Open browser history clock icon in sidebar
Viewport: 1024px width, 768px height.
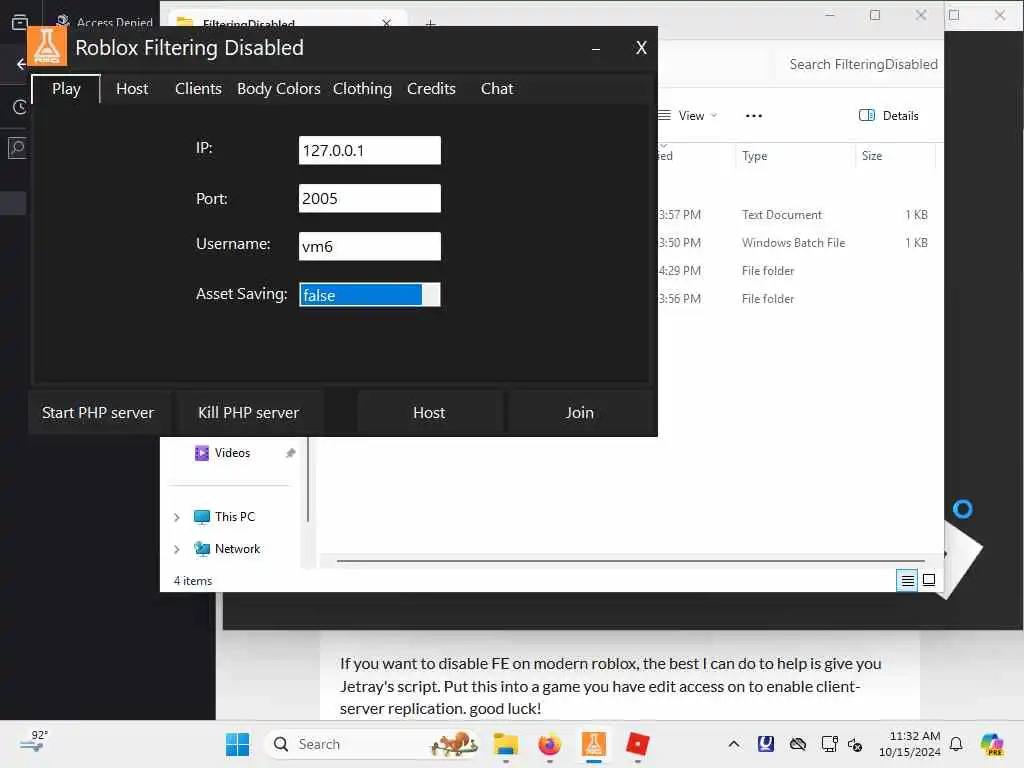tap(20, 107)
